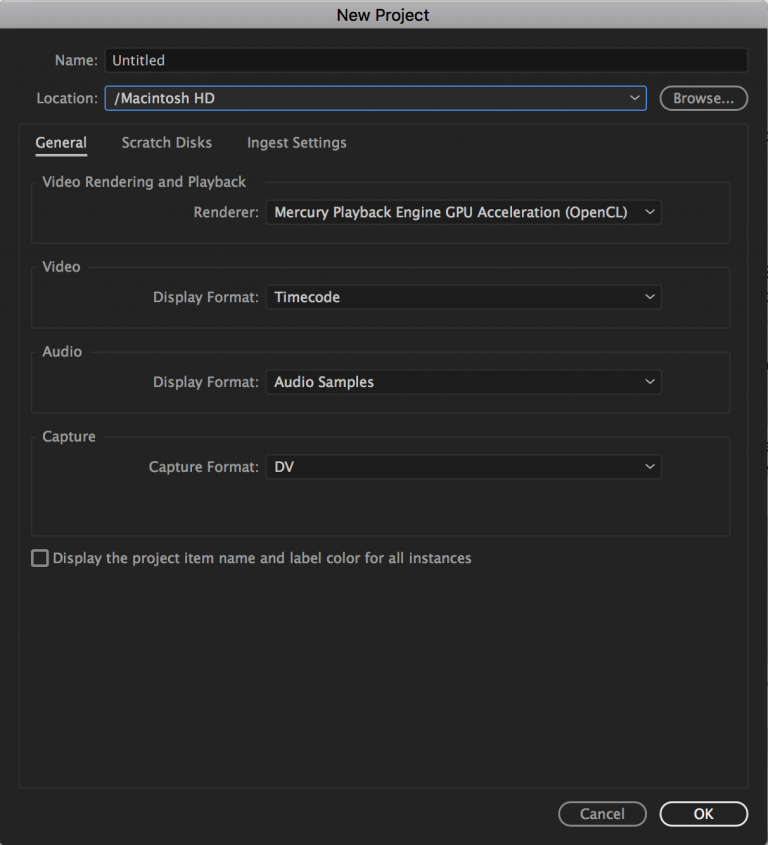768x845 pixels.
Task: Click the Capture Format chevron
Action: click(x=650, y=467)
